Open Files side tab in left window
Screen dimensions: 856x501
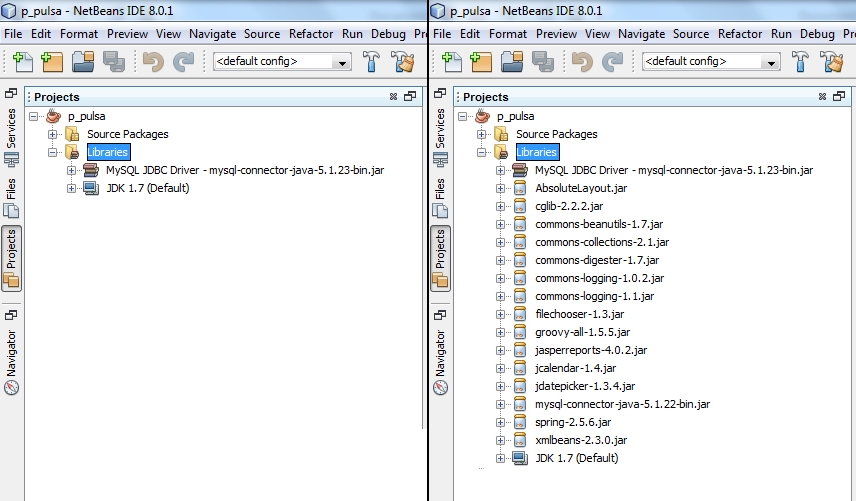(x=11, y=197)
